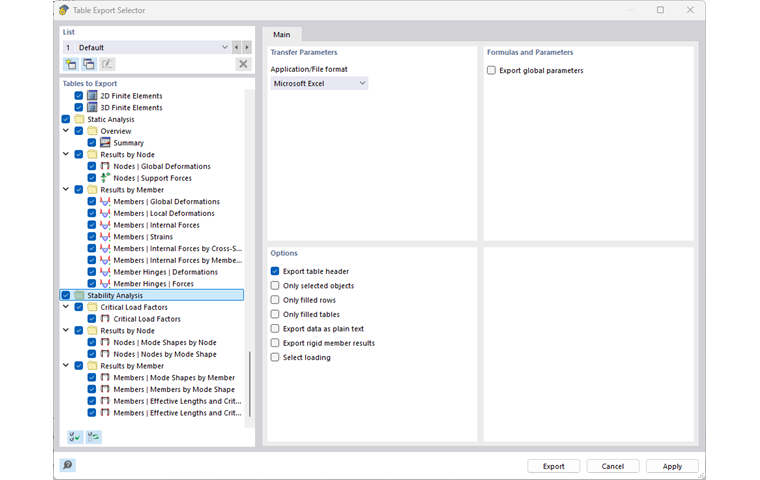The image size is (760, 480).
Task: Maximize the Table Export Selector window
Action: click(x=660, y=10)
